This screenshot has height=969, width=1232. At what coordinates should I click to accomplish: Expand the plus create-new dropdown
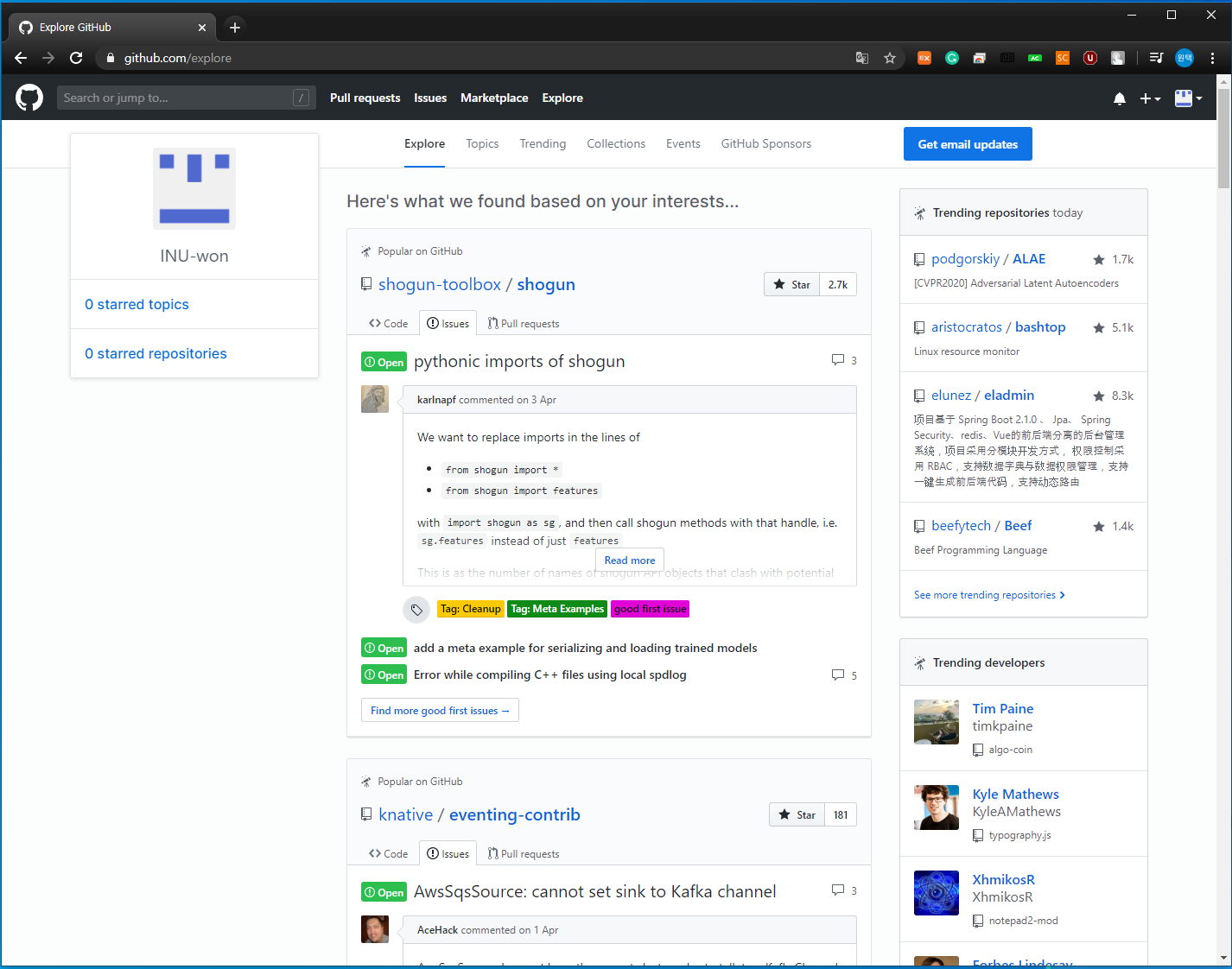pos(1150,98)
